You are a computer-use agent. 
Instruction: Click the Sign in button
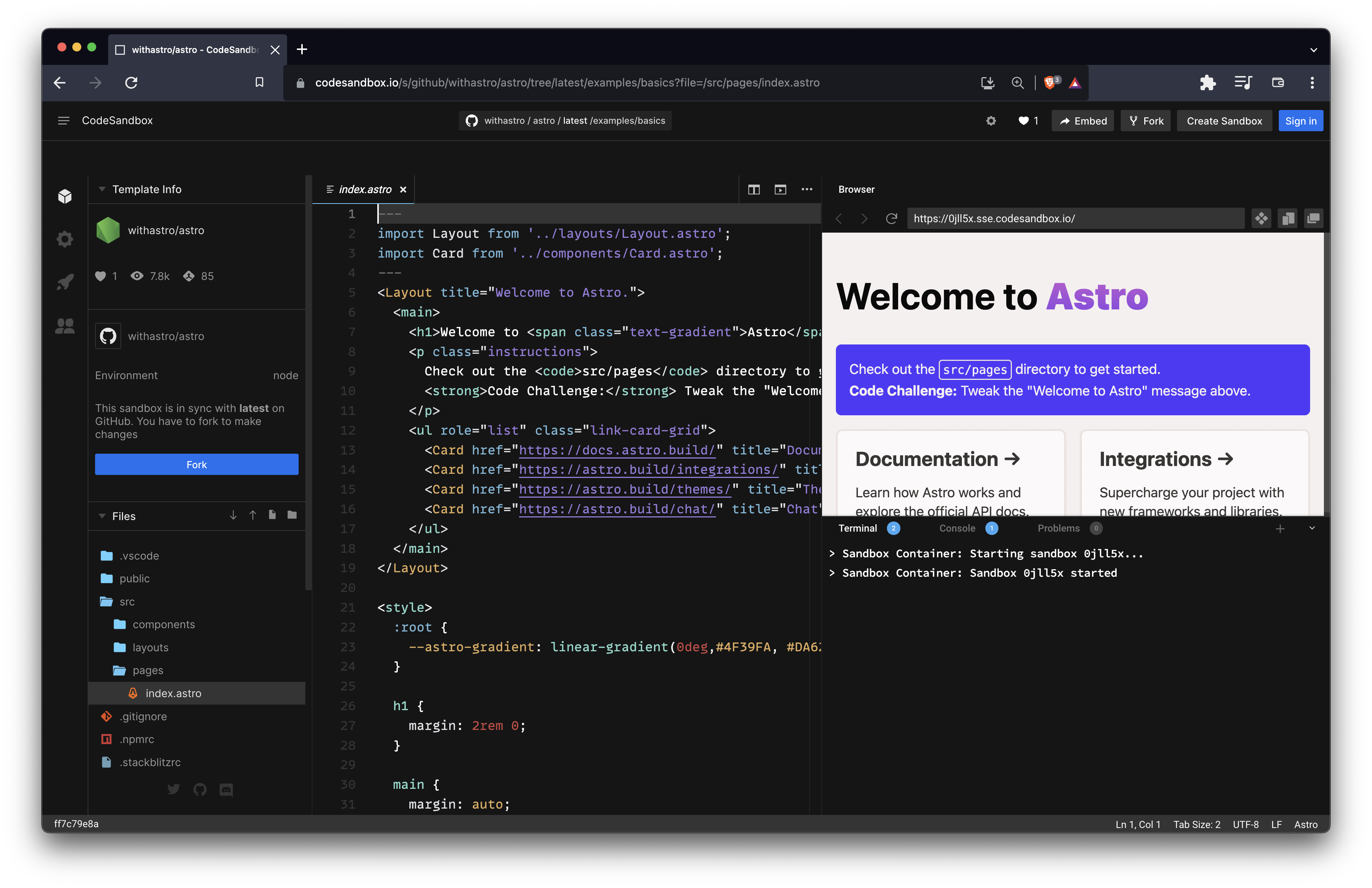[1300, 120]
